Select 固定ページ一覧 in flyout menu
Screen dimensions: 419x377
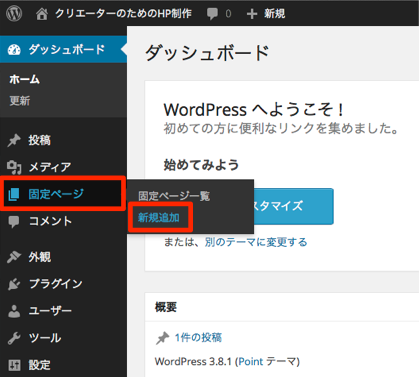pyautogui.click(x=174, y=196)
